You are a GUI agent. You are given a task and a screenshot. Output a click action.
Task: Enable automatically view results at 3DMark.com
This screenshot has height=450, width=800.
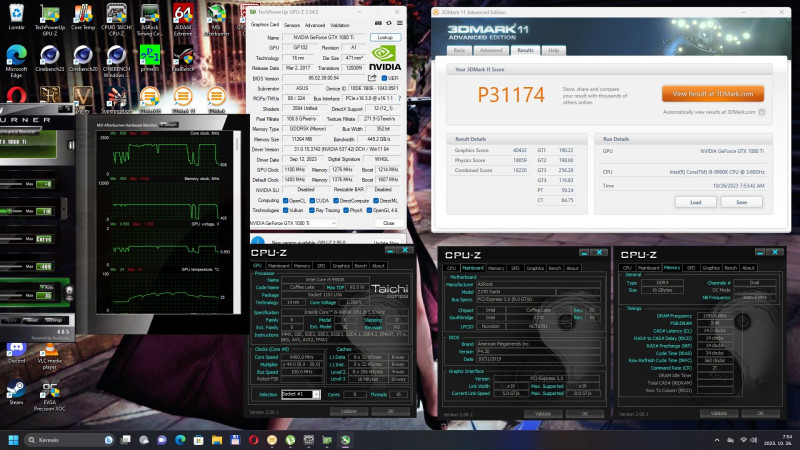[x=762, y=112]
